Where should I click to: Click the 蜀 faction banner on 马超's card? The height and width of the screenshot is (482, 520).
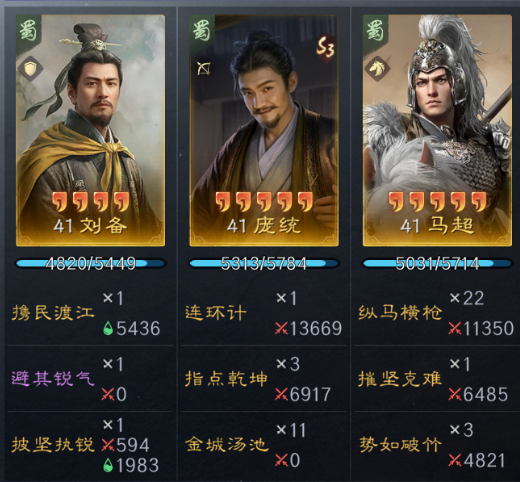(x=375, y=31)
